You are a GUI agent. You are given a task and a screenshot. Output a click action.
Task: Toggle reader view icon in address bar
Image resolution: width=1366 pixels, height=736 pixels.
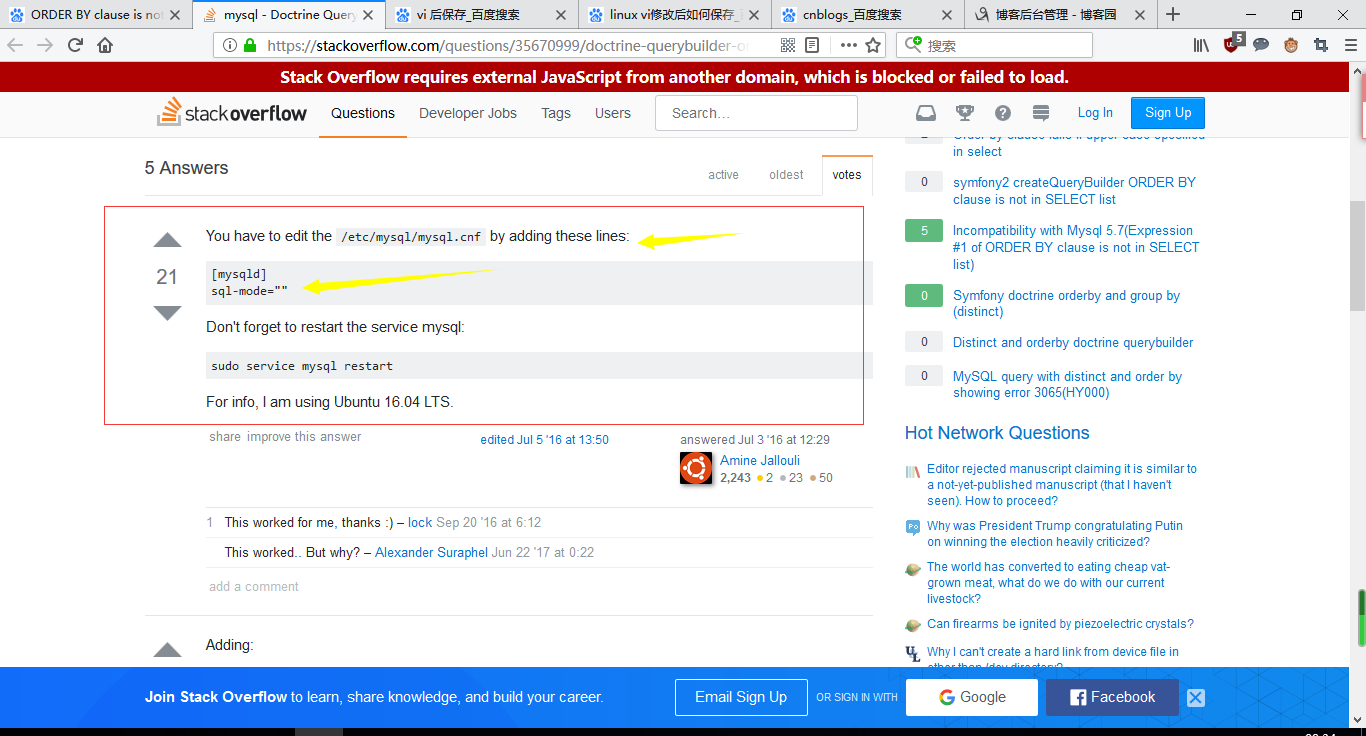pos(812,45)
